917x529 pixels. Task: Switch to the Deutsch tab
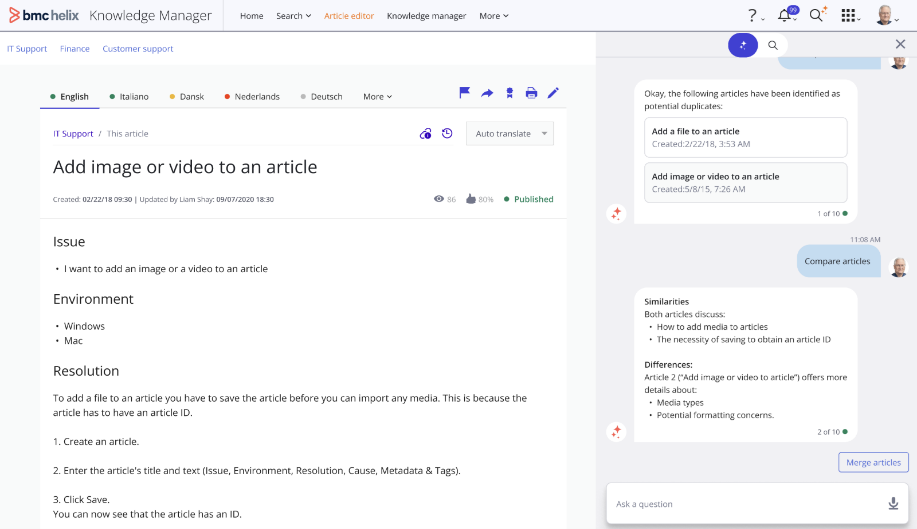pos(321,96)
